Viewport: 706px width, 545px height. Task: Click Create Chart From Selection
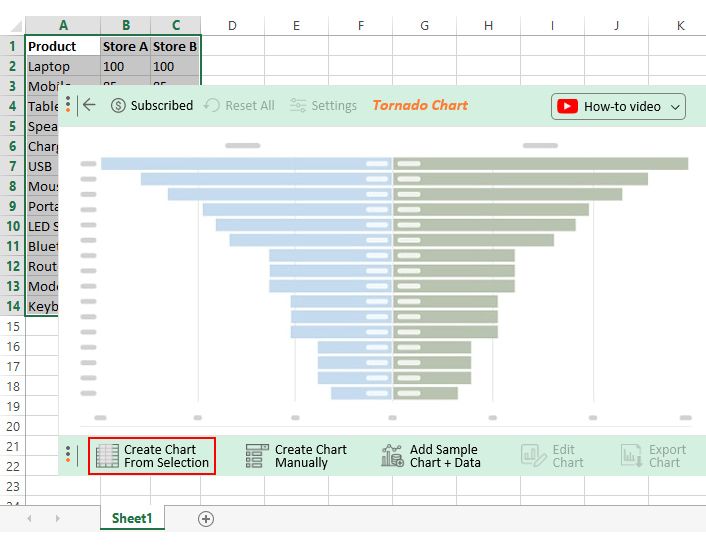pos(152,456)
